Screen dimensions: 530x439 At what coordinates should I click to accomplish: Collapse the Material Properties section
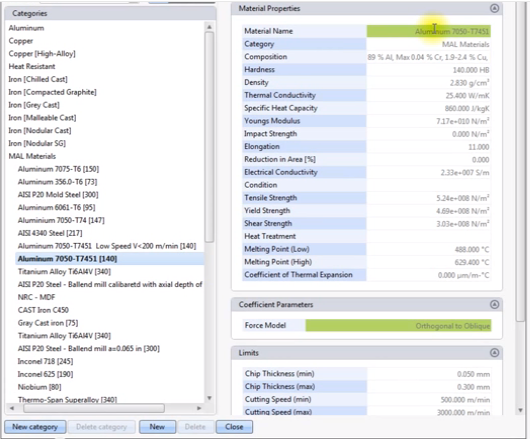click(494, 8)
